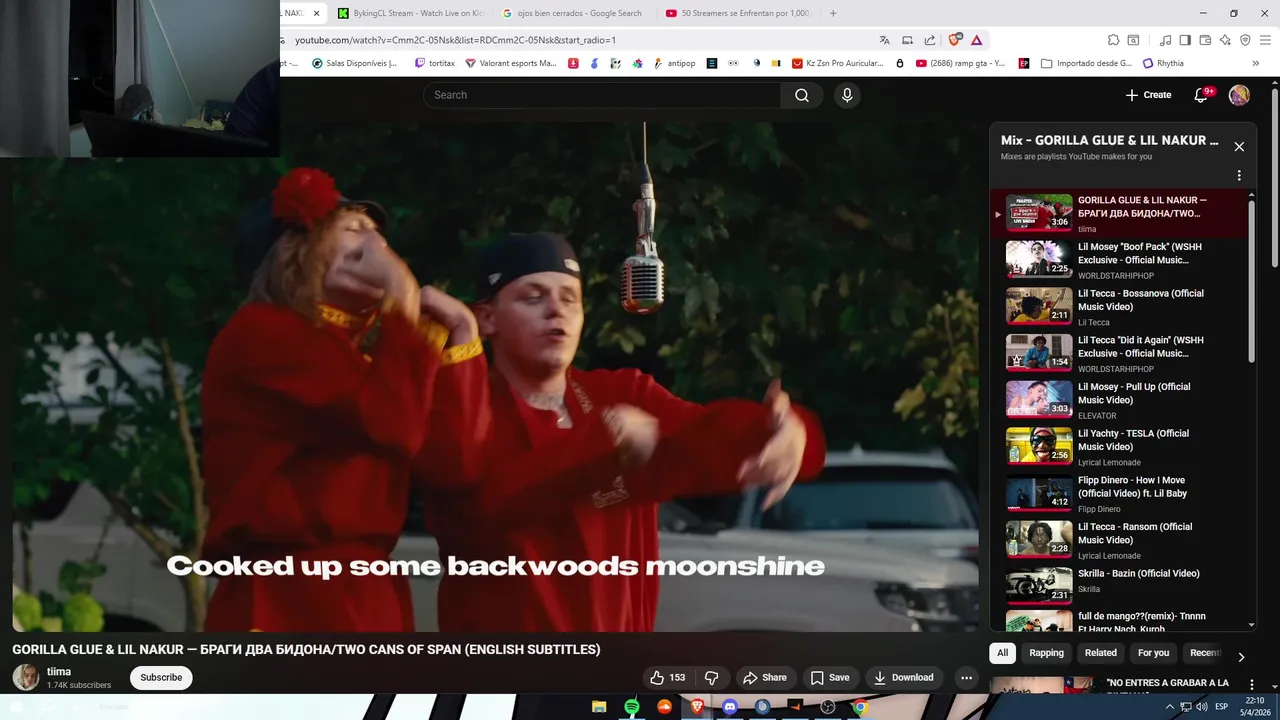
Task: Click the Create button
Action: tap(1148, 95)
